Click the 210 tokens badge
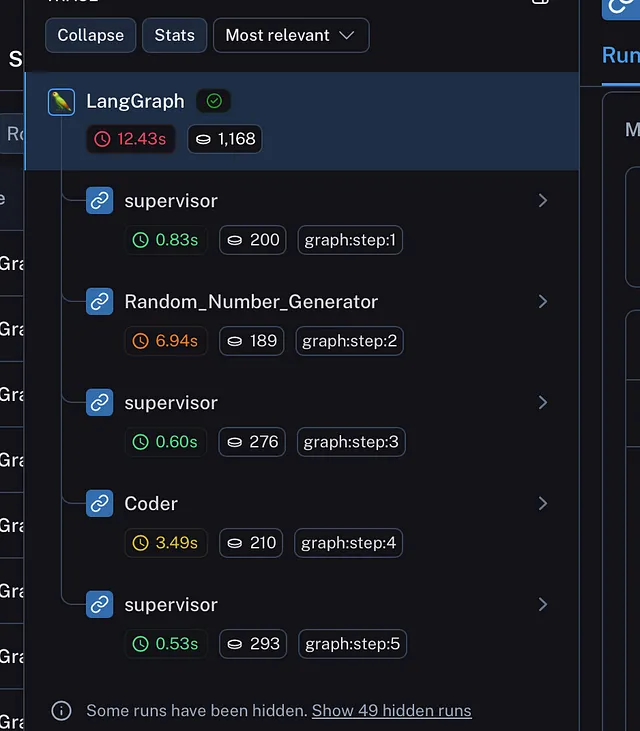This screenshot has width=640, height=731. click(251, 543)
